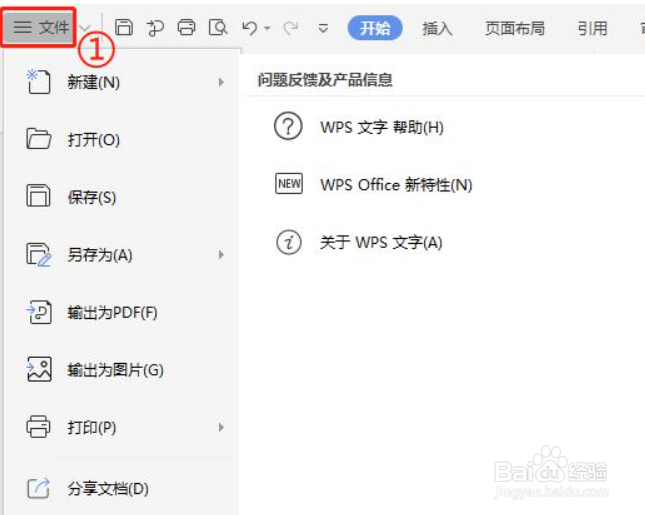Click the print icon in quick toolbar
Image resolution: width=645 pixels, height=515 pixels.
pos(186,28)
